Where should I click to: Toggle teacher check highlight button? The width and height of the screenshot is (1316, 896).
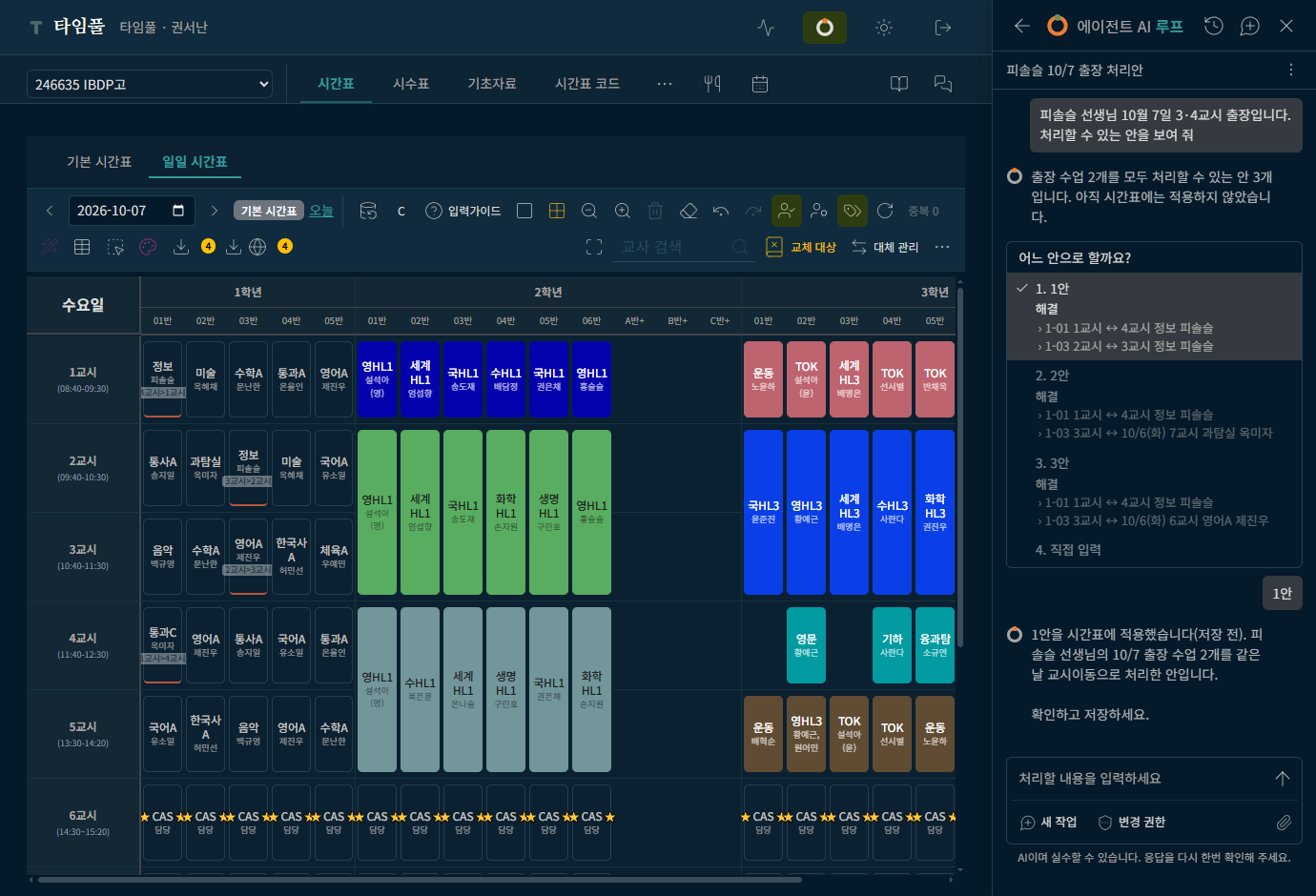click(x=786, y=210)
